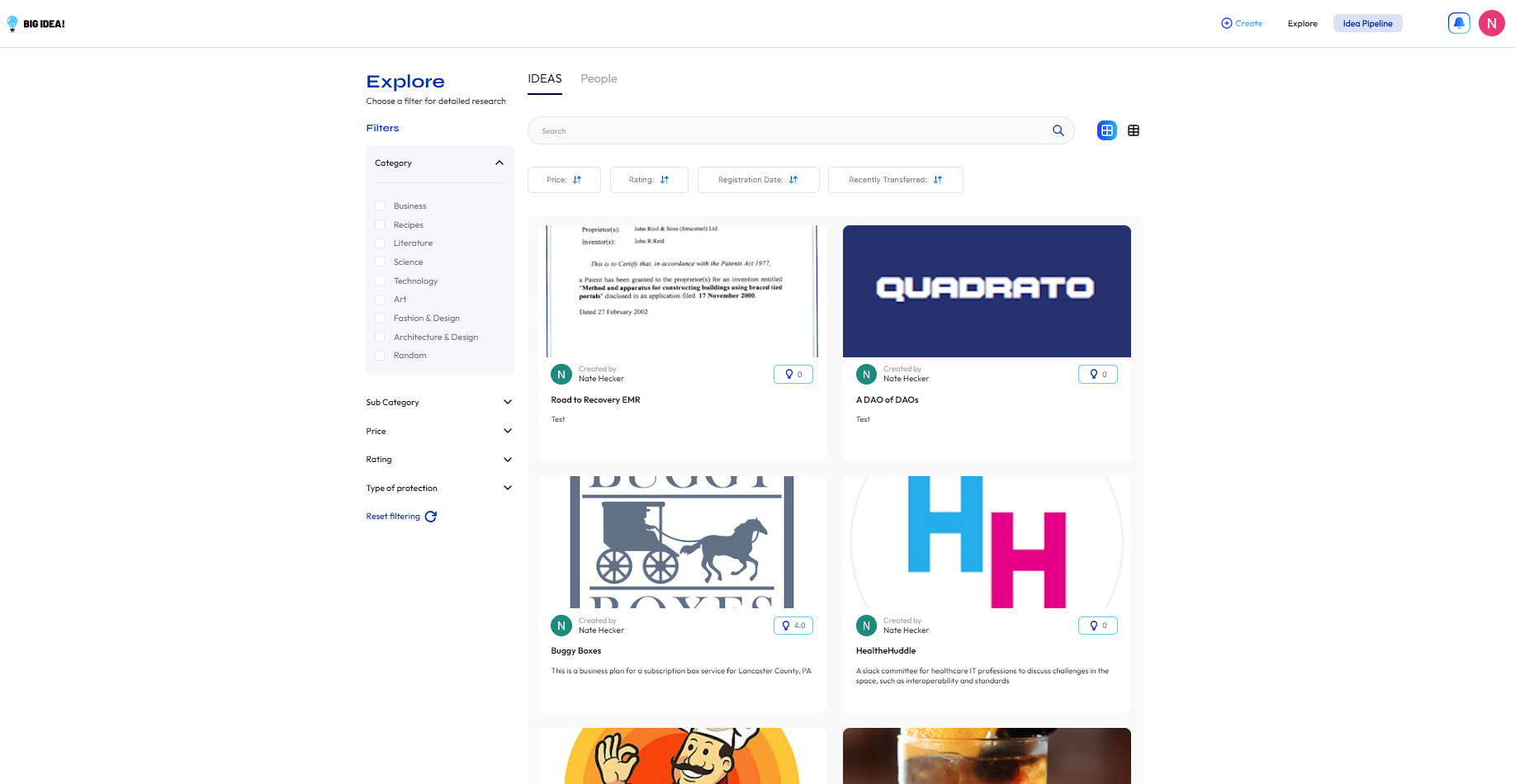Screen dimensions: 1515x784
Task: Open the user profile avatar N
Action: tap(1492, 23)
